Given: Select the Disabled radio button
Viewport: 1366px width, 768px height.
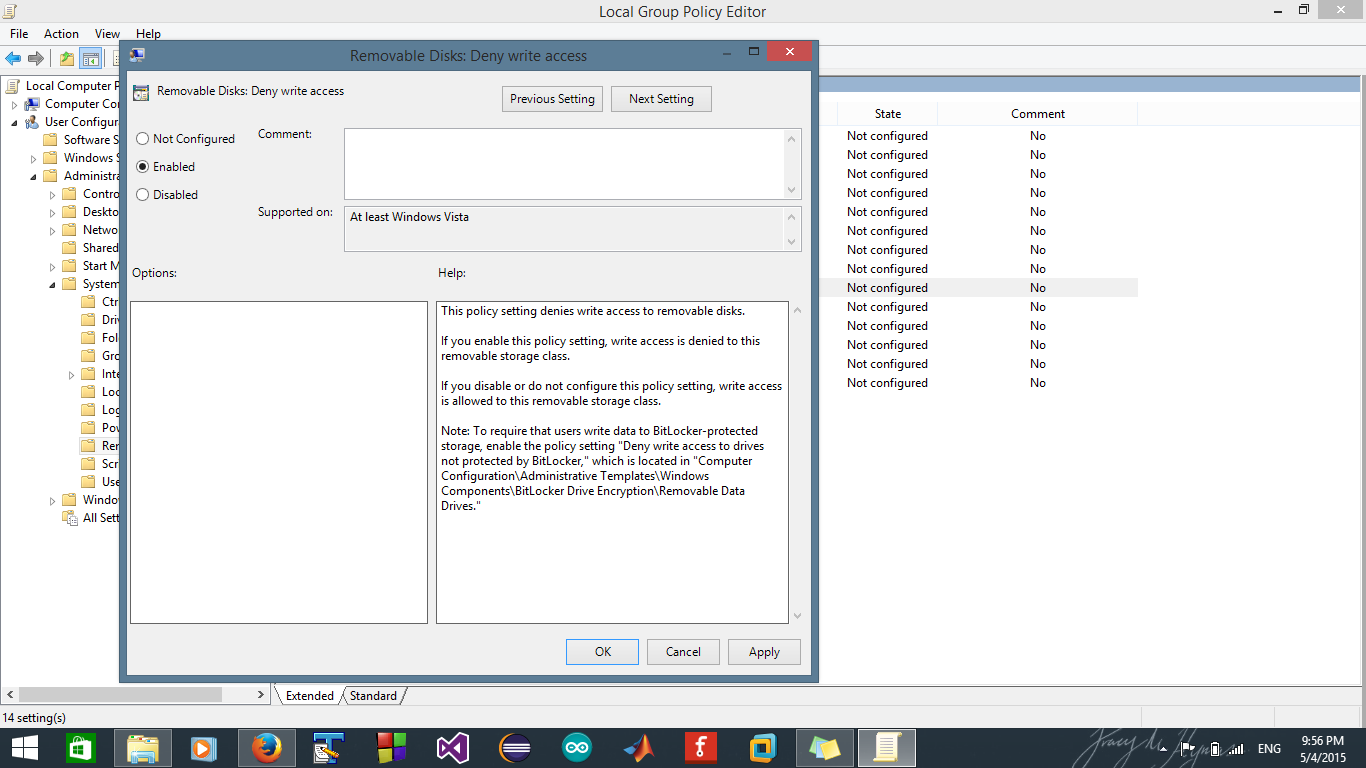Looking at the screenshot, I should pos(141,194).
